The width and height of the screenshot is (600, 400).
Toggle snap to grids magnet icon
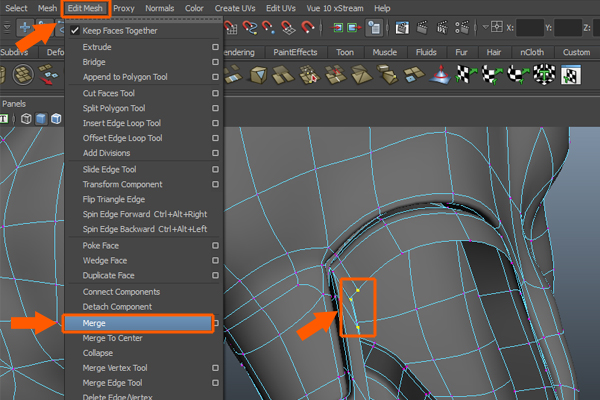point(230,28)
